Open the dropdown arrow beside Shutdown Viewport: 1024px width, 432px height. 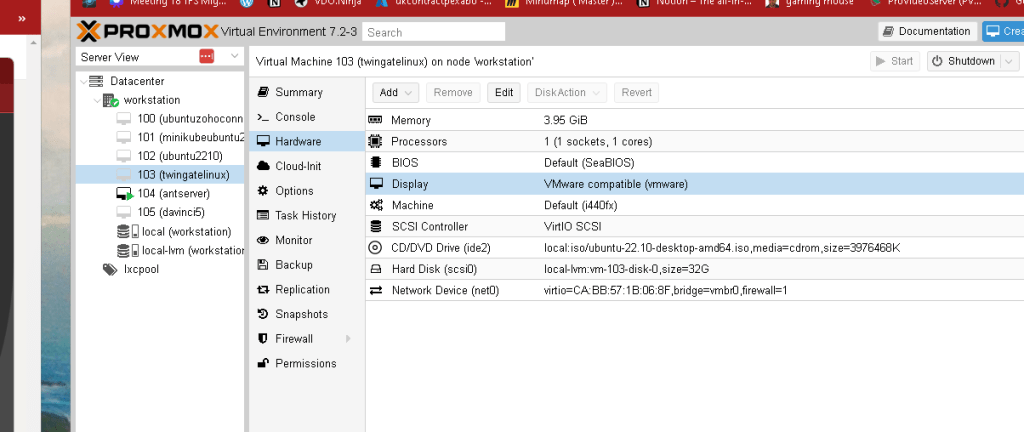click(1010, 61)
